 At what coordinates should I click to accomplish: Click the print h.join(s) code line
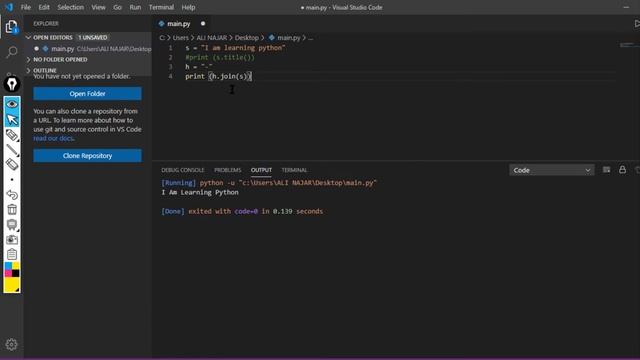(218, 76)
